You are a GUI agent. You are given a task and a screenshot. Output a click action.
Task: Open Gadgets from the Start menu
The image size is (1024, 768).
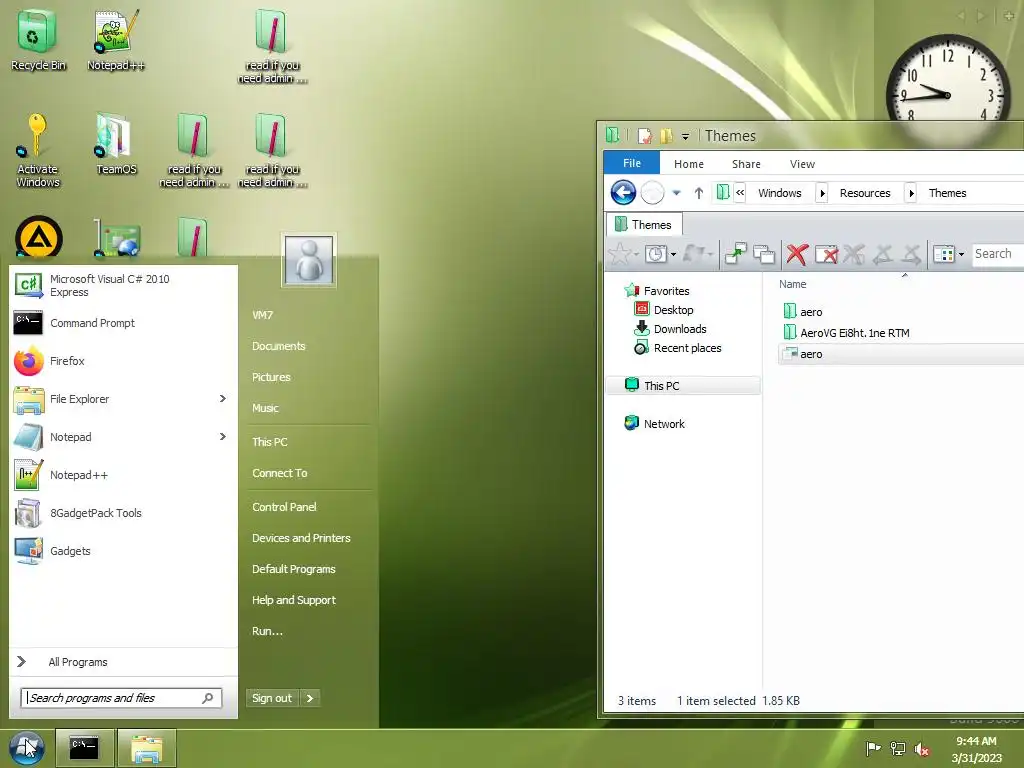[123, 551]
